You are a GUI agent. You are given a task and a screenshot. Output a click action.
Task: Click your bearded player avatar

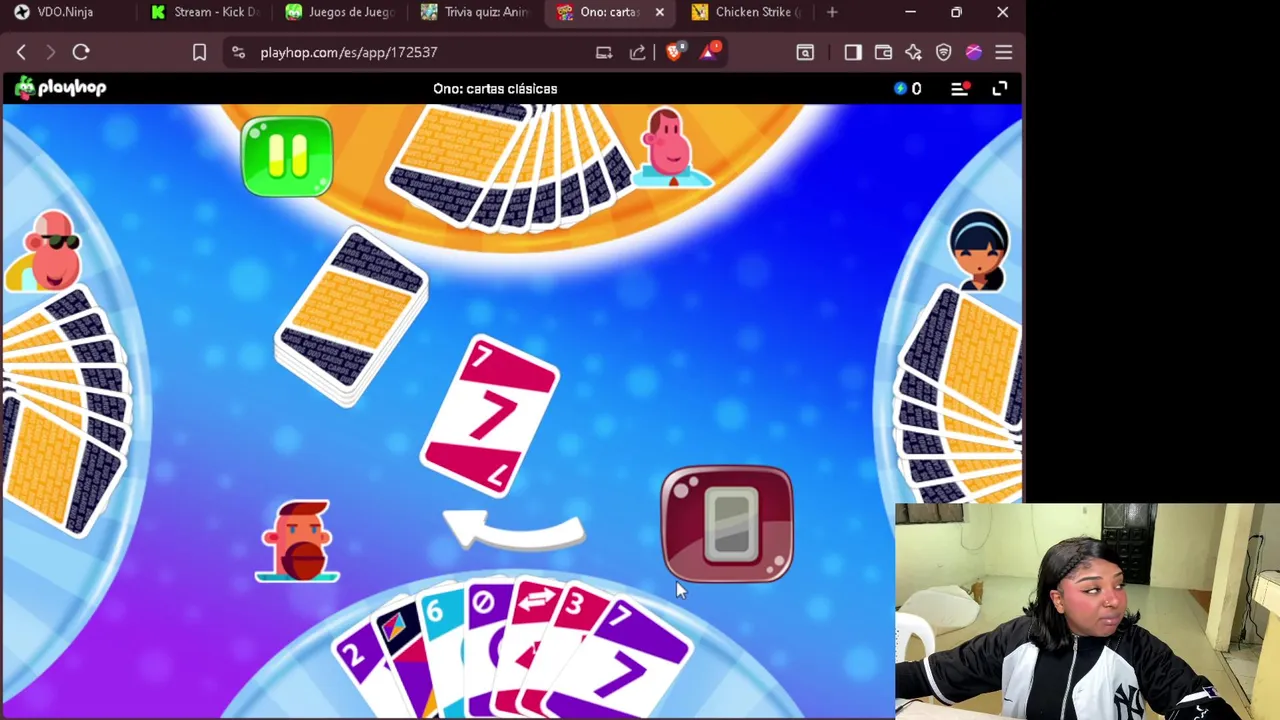[298, 541]
